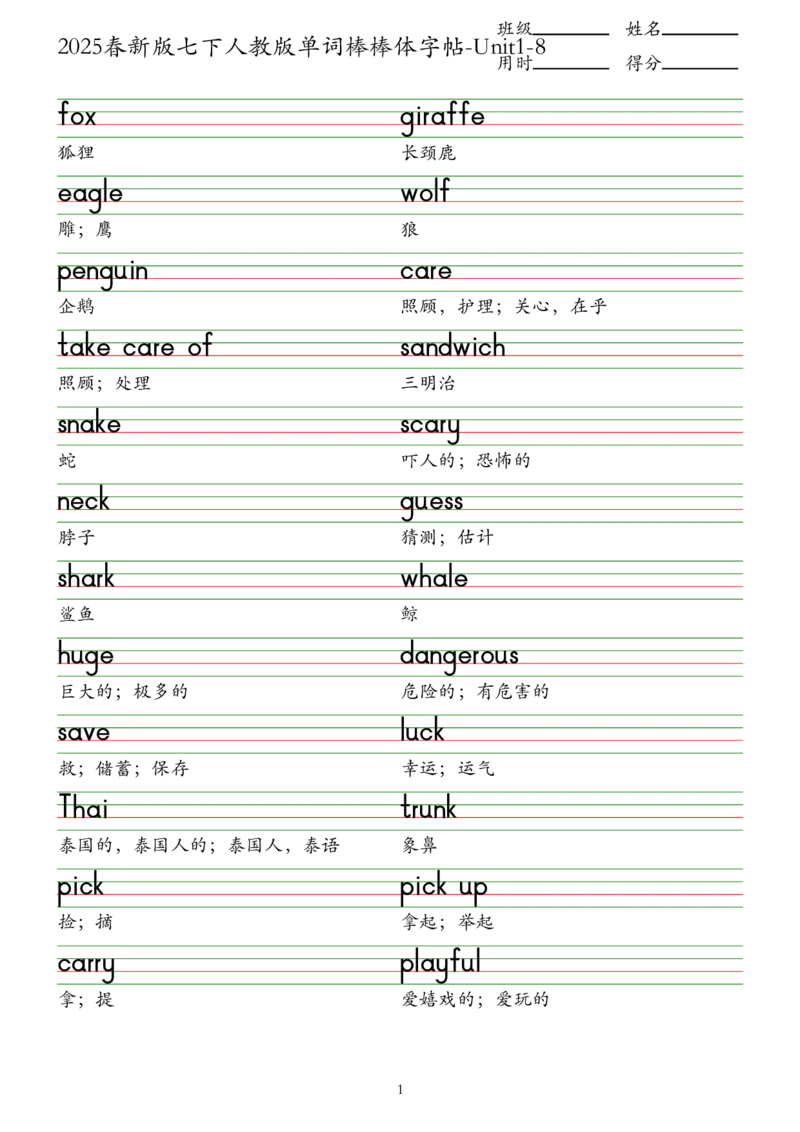Select the word "dangerous"
800x1132 pixels.
pos(460,656)
